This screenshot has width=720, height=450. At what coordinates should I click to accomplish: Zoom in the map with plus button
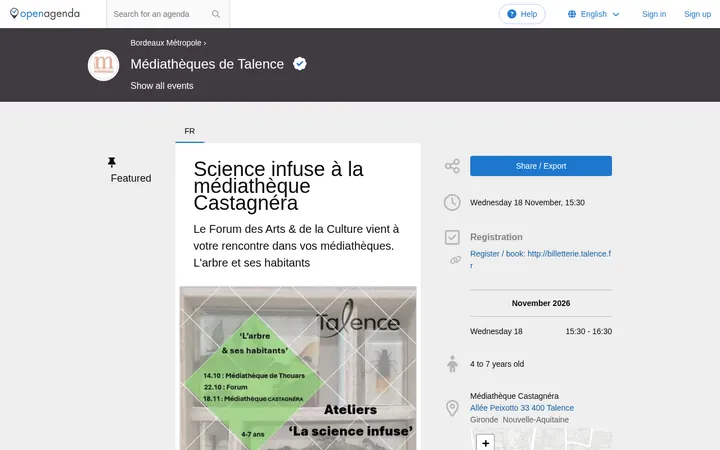485,443
